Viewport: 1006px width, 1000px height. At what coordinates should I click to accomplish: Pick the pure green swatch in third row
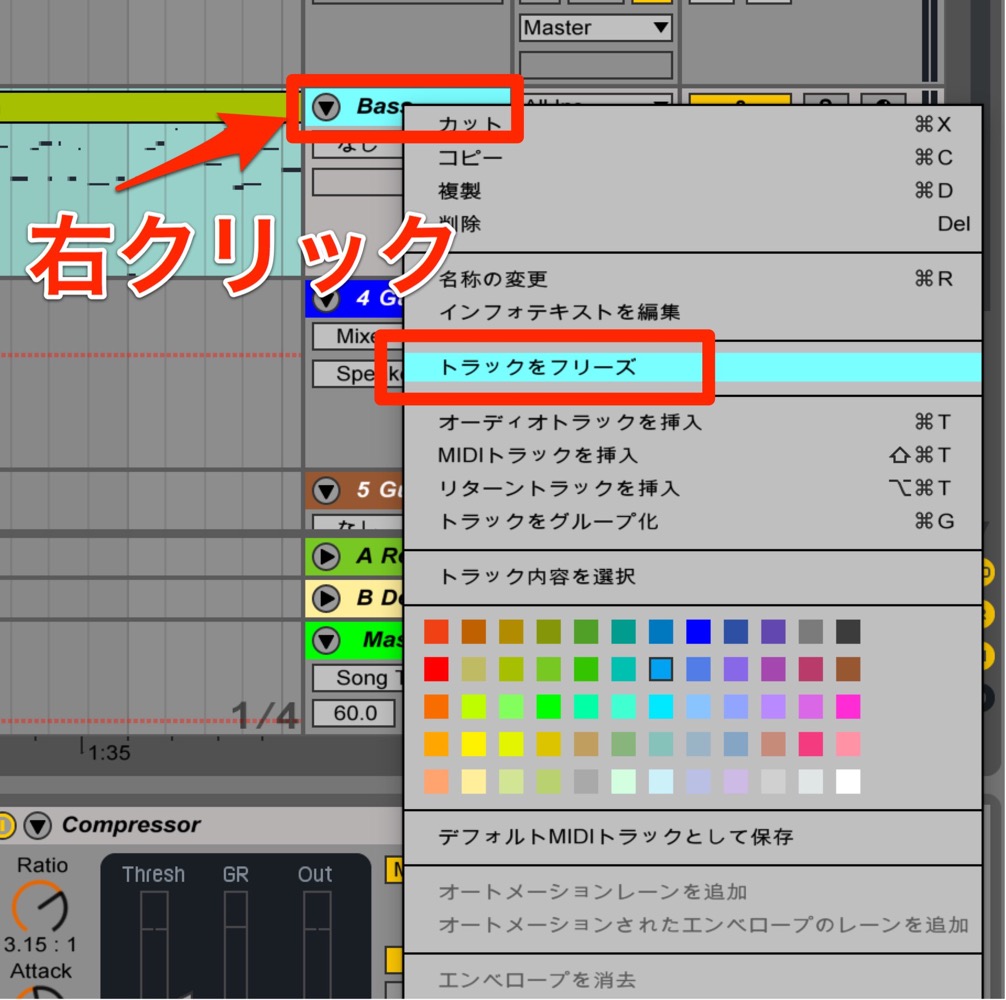549,707
